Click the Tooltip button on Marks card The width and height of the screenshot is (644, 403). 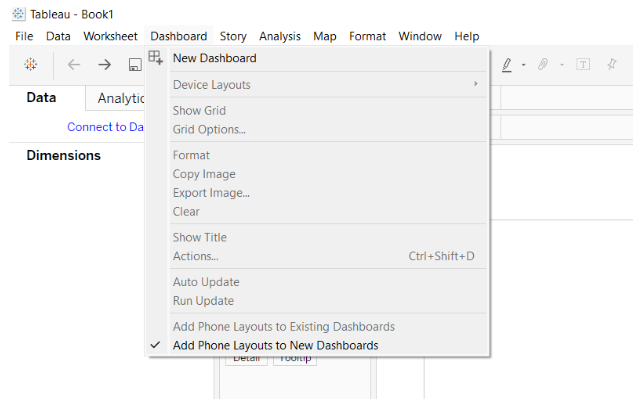point(294,358)
